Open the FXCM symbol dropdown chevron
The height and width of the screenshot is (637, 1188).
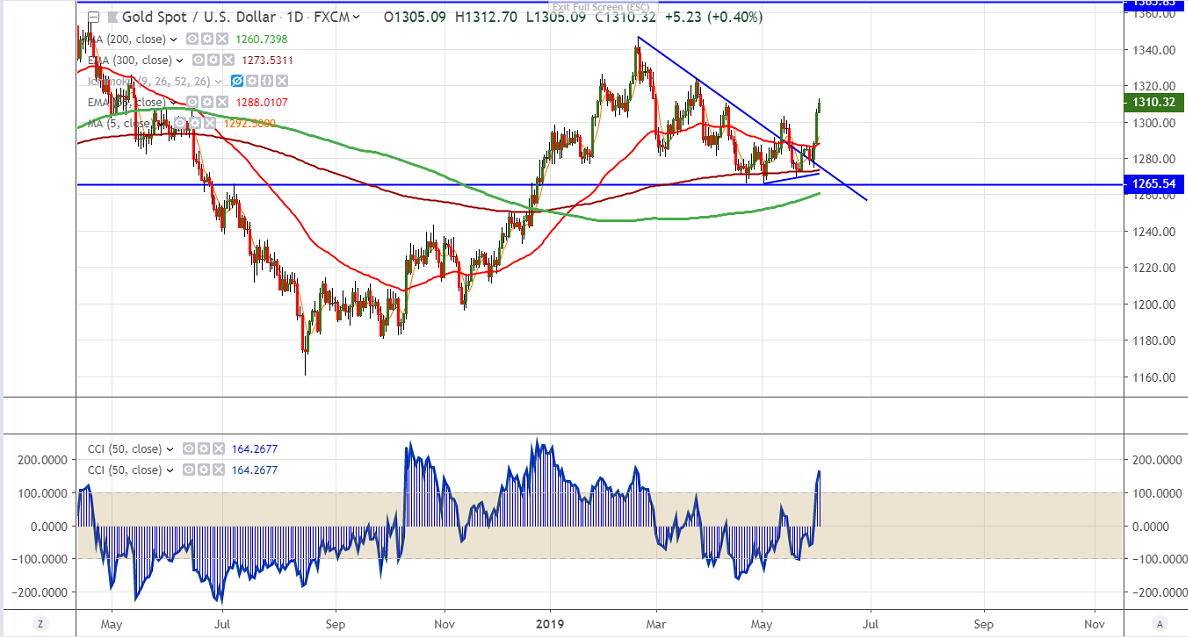pos(356,17)
